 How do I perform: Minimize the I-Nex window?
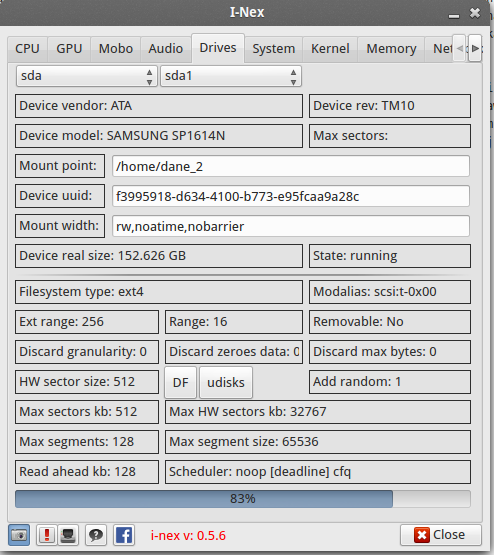tap(454, 15)
